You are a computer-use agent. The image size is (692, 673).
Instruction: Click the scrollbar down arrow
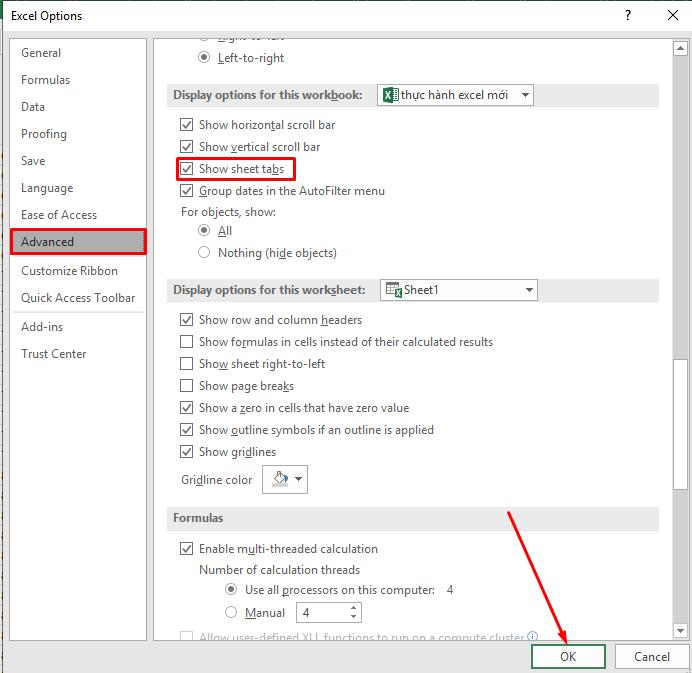[680, 631]
